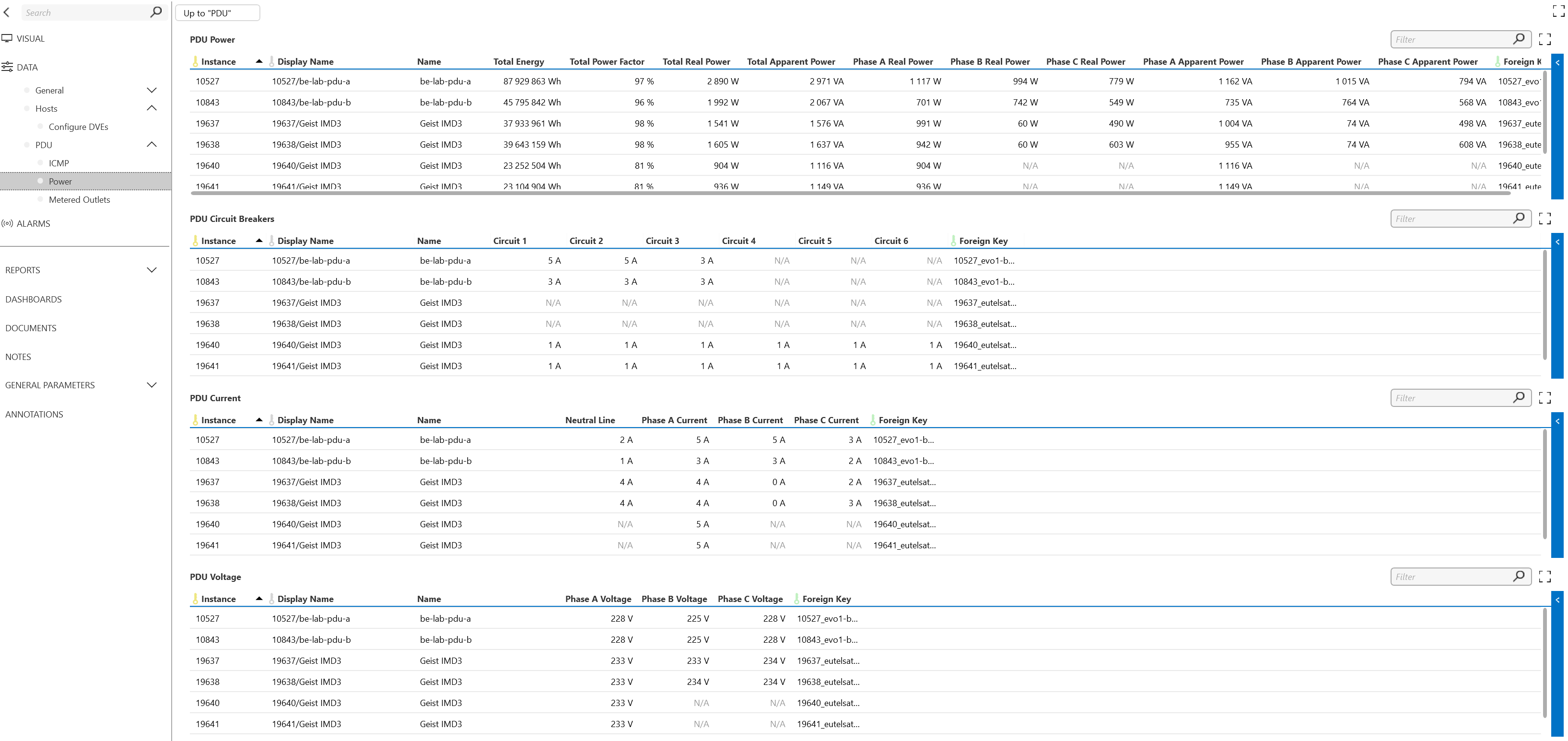
Task: Open the ALARMS page
Action: pyautogui.click(x=34, y=223)
